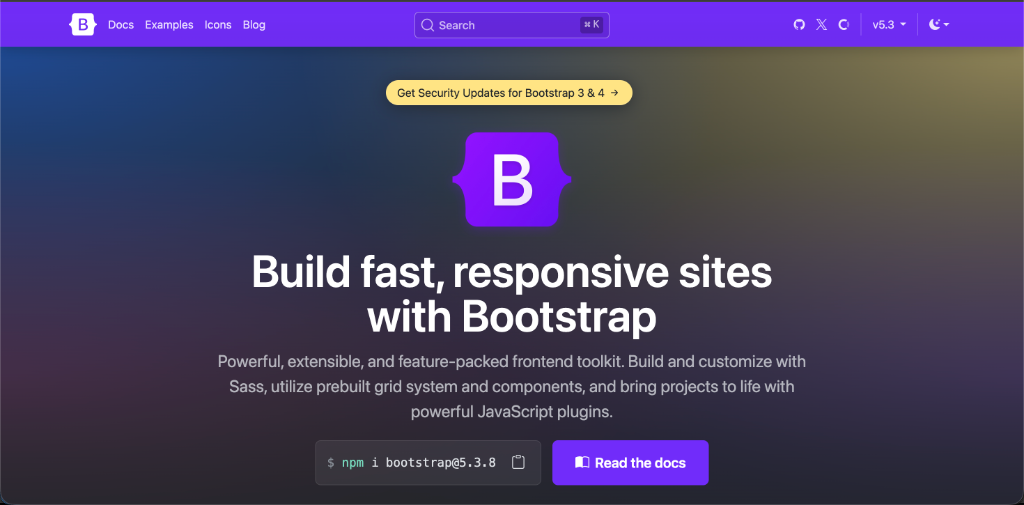Open the GitHub icon link
Viewport: 1024px width, 505px height.
coord(799,25)
